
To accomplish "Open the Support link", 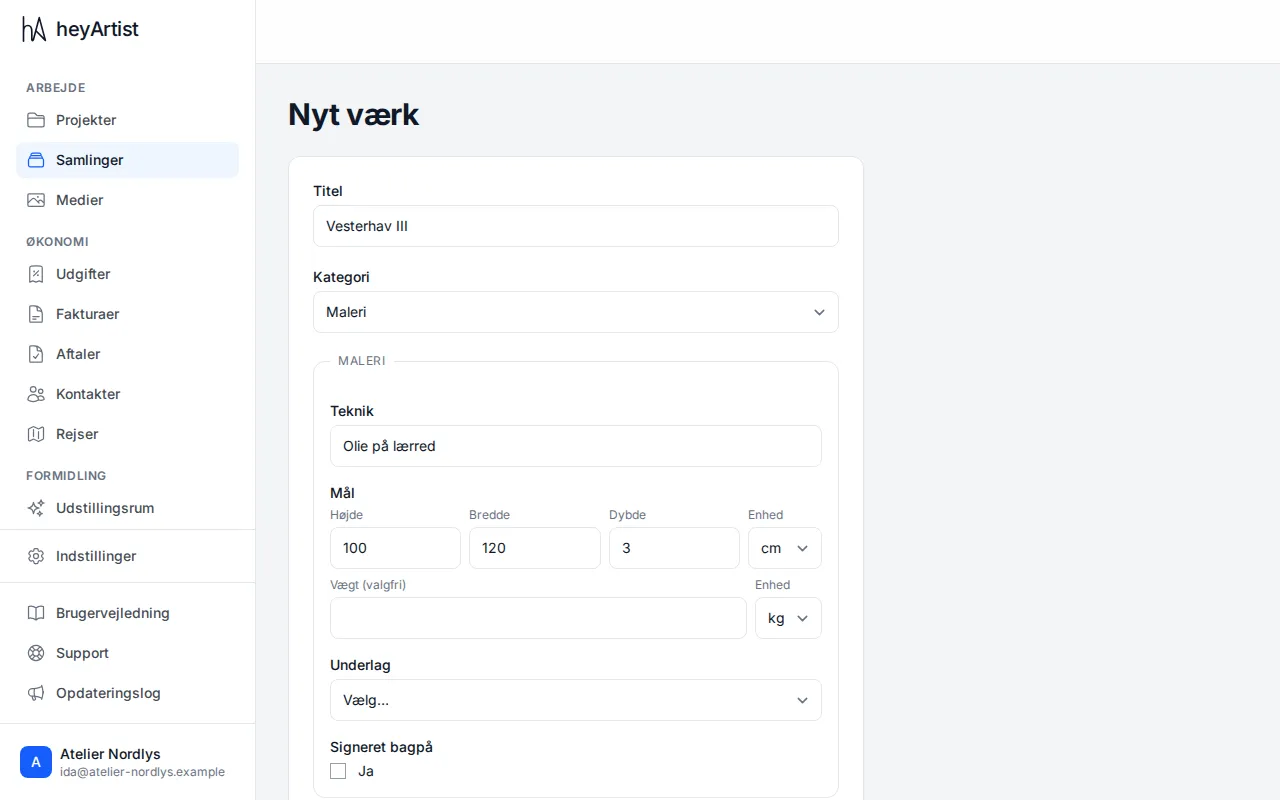I will (x=127, y=653).
